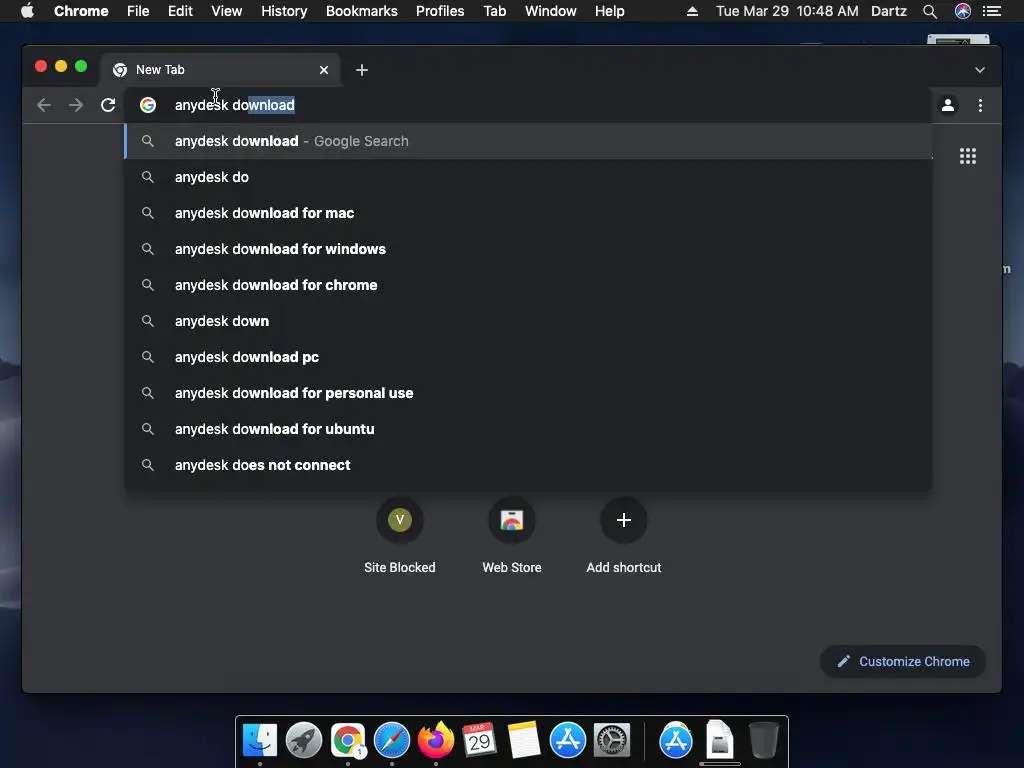Open the Bookmarks menu
This screenshot has width=1024, height=768.
pyautogui.click(x=362, y=11)
